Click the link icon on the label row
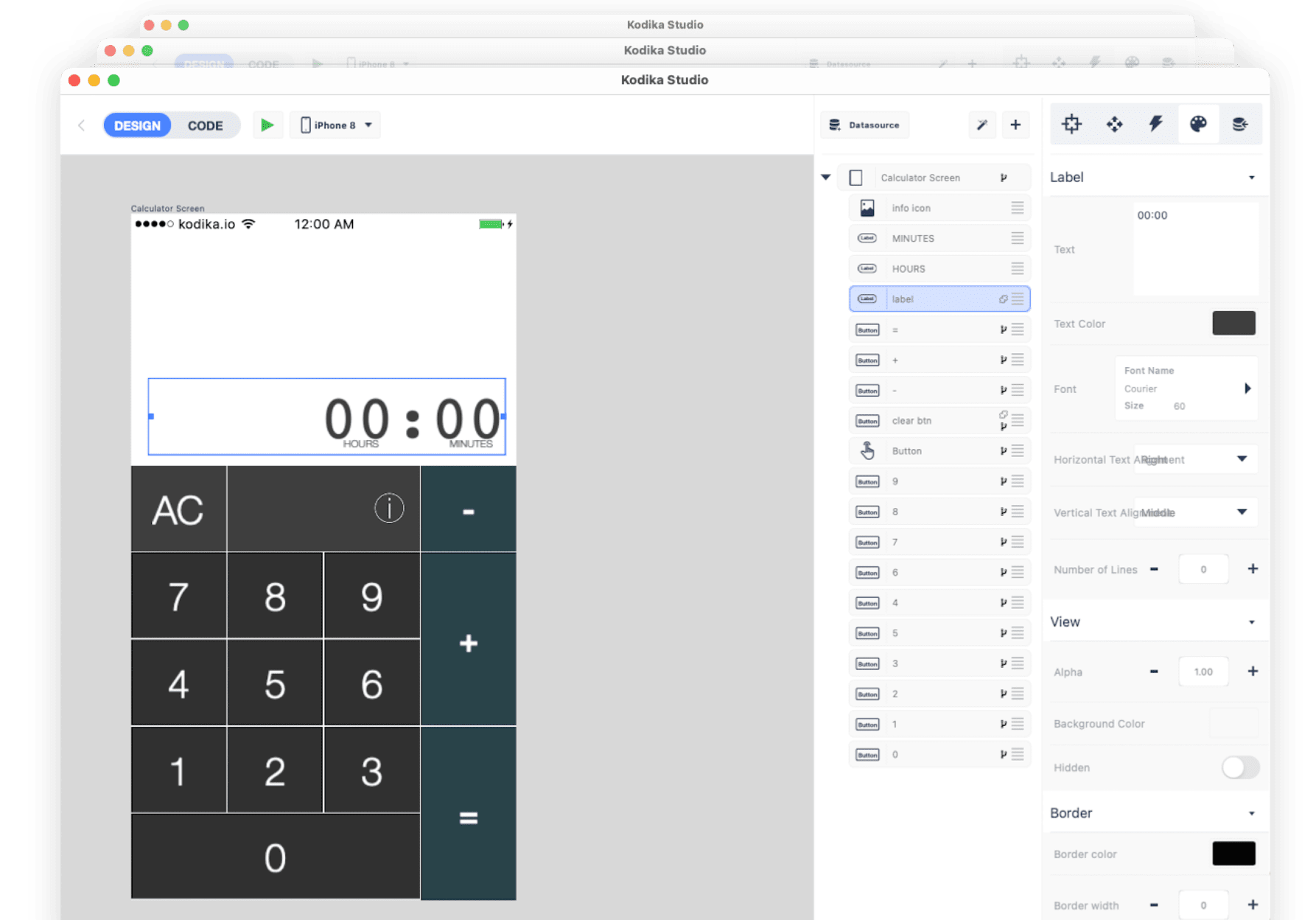1316x920 pixels. click(x=1003, y=299)
